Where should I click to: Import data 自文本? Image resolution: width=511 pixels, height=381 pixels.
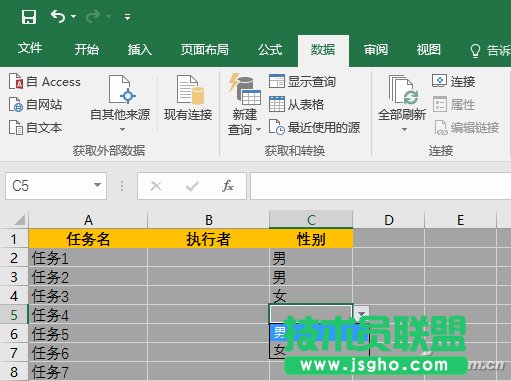[x=35, y=128]
